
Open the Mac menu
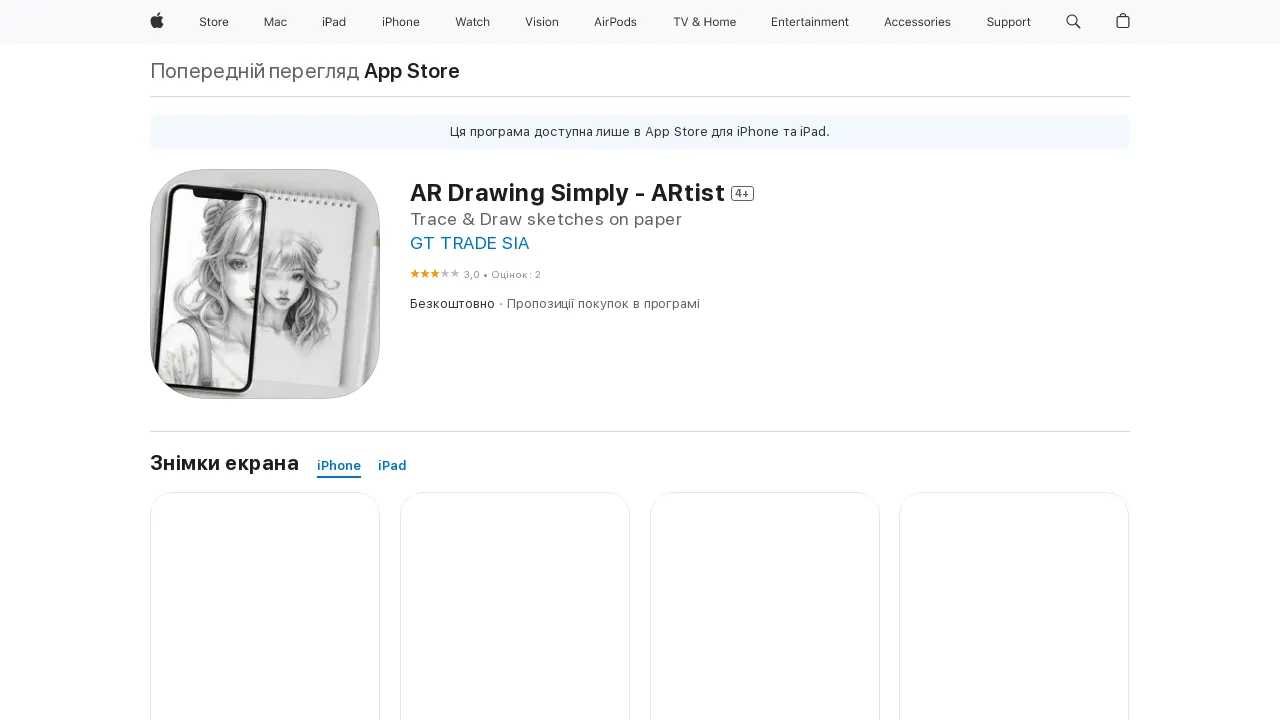[x=275, y=22]
